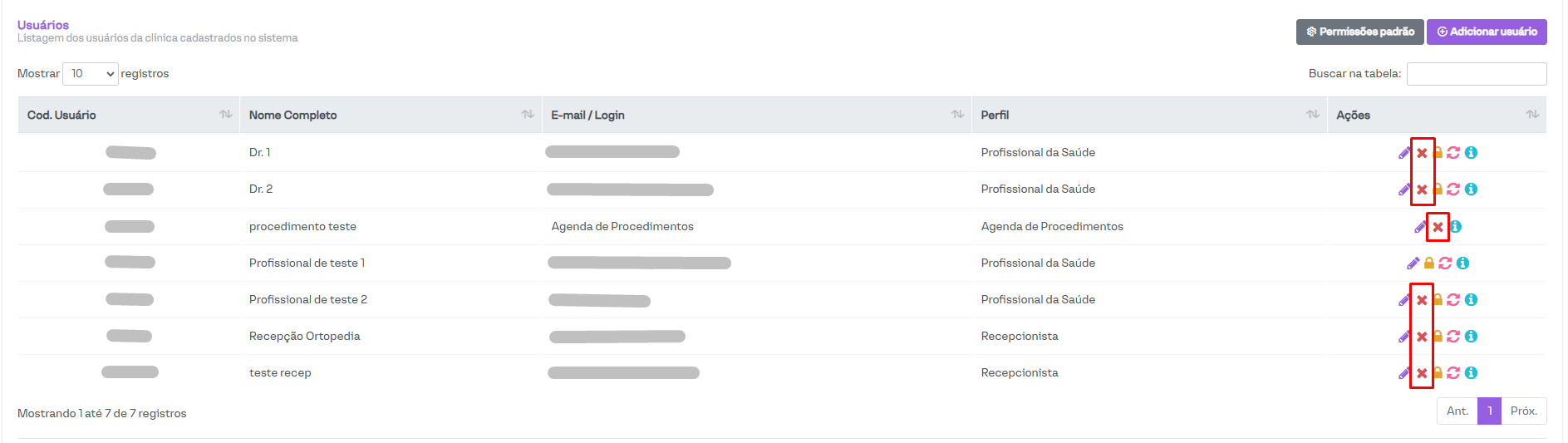Viewport: 1568px width, 443px height.
Task: Open the Mostrar registros dropdown
Action: [91, 74]
